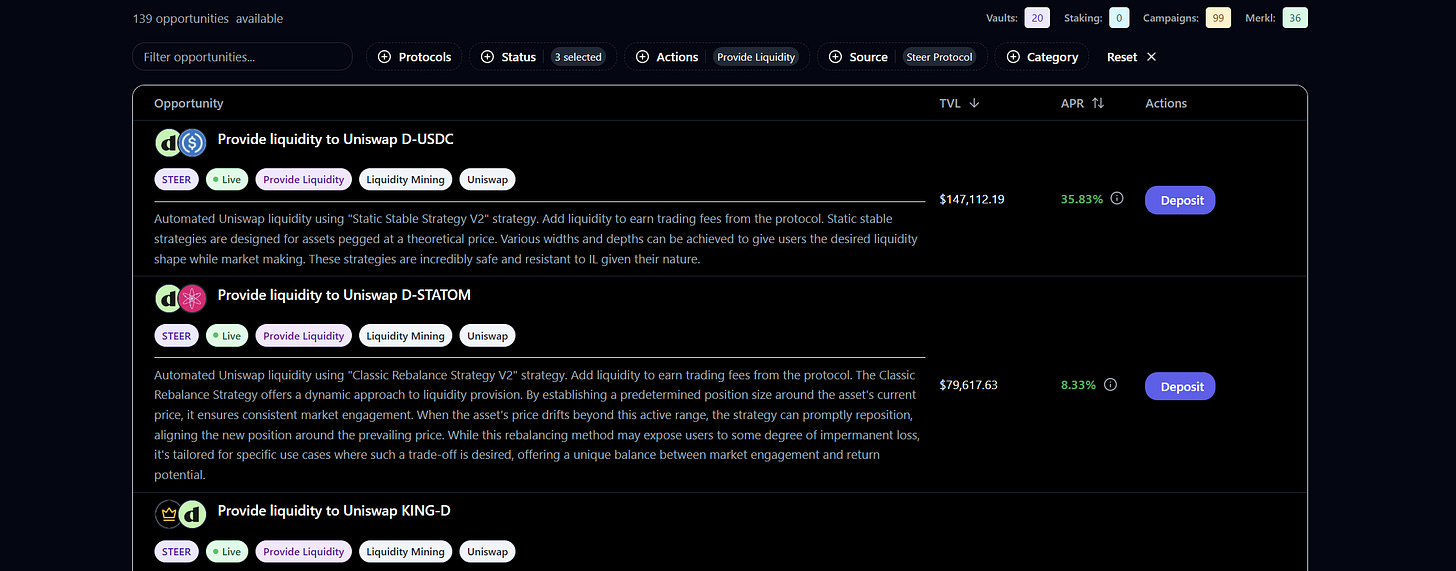This screenshot has height=571, width=1456.
Task: Click the STEER tag in the D-STATOM row
Action: pyautogui.click(x=176, y=336)
